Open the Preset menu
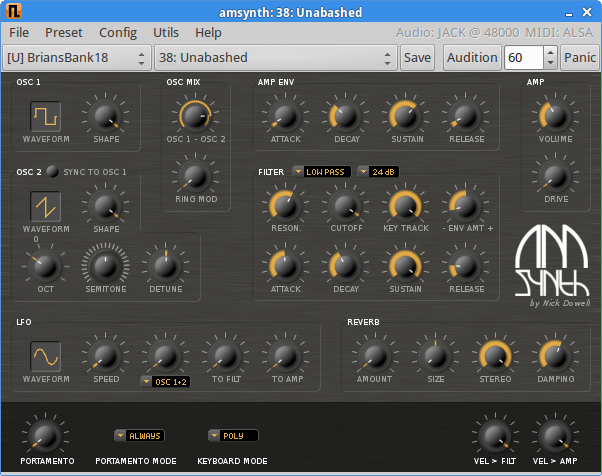The width and height of the screenshot is (602, 476). [64, 33]
